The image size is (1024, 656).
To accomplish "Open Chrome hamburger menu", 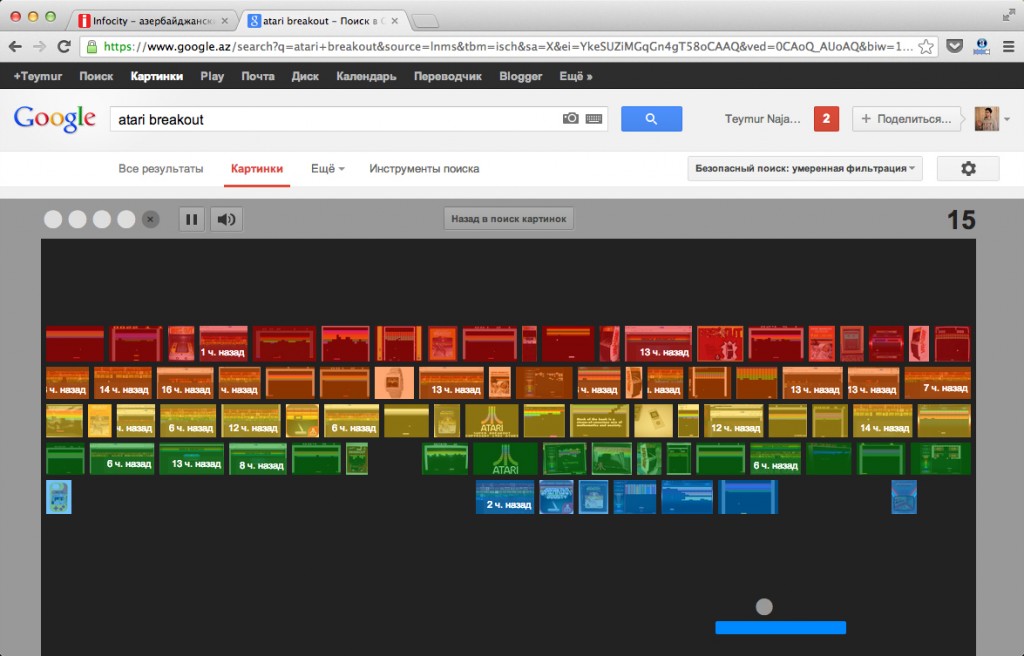I will click(1008, 46).
